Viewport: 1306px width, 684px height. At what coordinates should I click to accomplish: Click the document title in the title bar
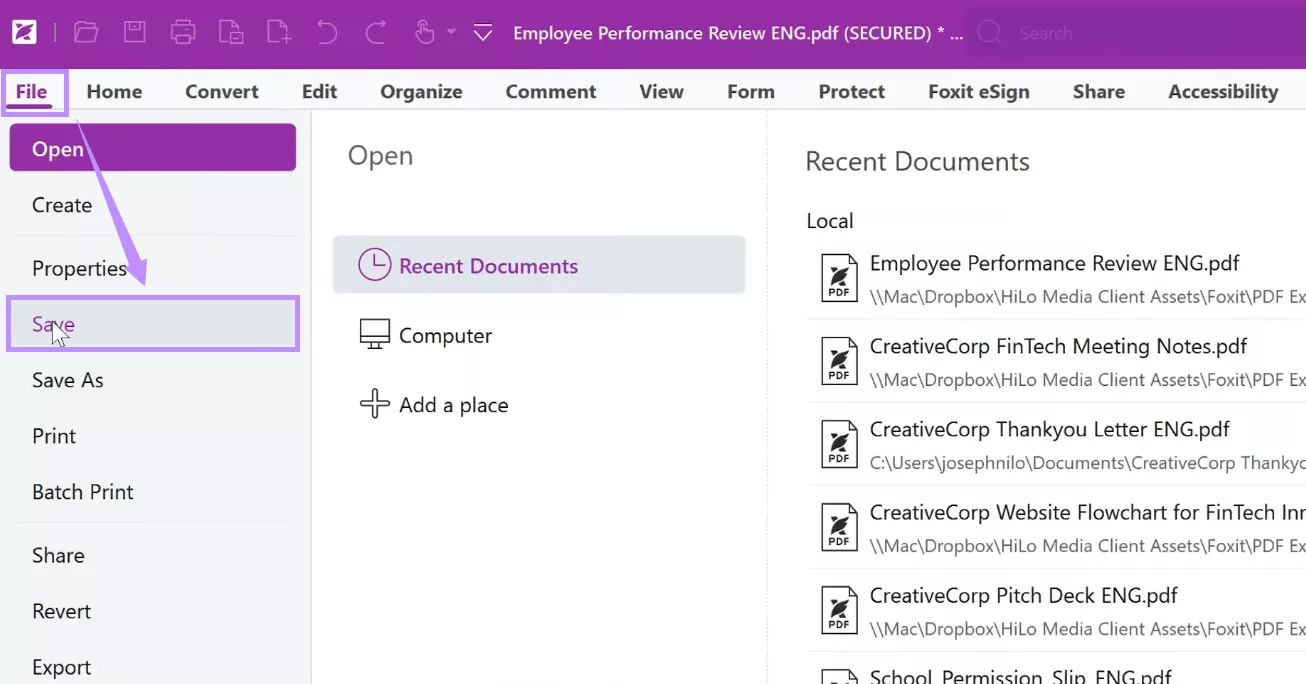(738, 33)
